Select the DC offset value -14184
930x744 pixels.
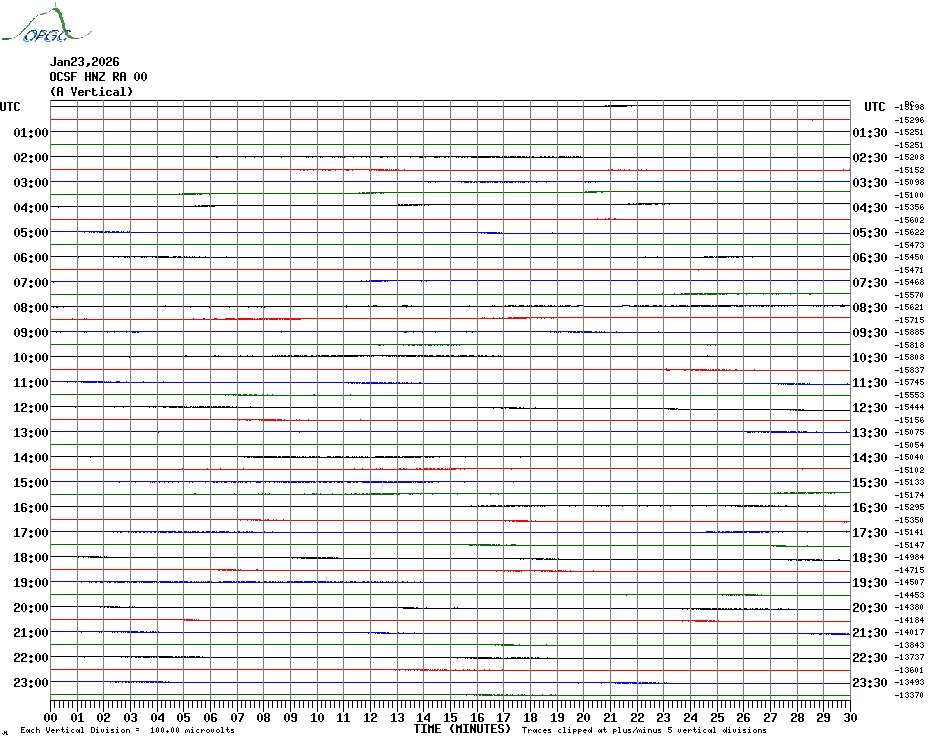coord(909,620)
